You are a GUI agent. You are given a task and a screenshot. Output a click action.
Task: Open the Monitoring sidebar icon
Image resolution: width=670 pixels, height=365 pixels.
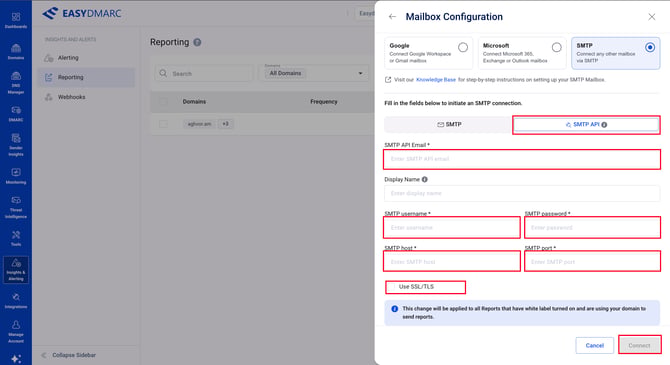point(16,176)
